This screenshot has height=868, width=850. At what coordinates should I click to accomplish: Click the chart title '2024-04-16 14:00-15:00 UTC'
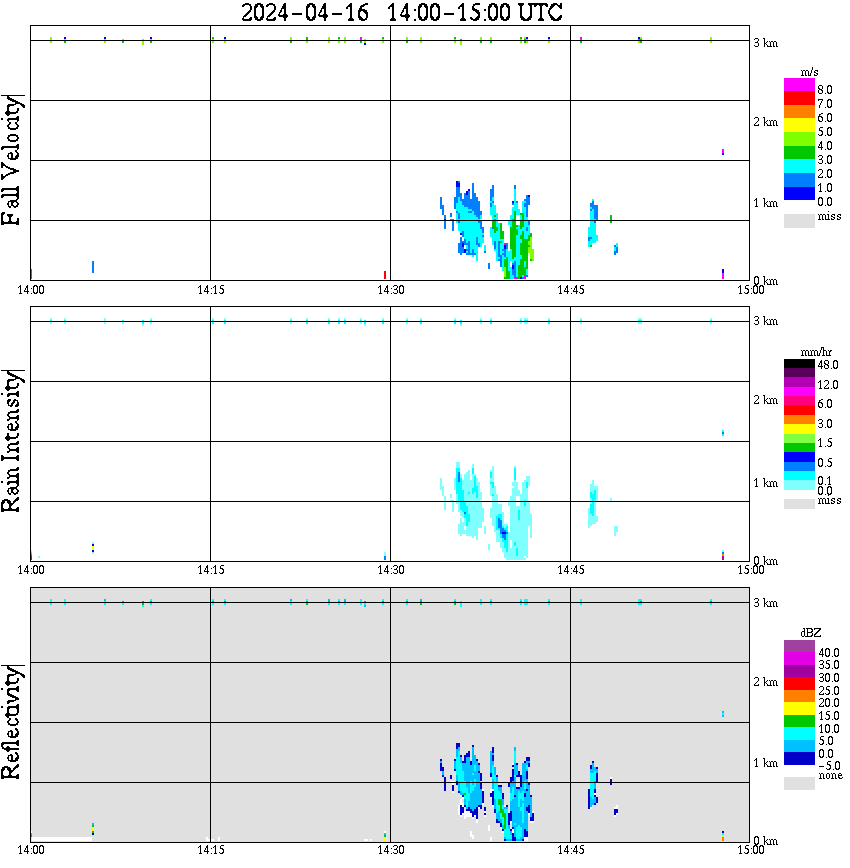(402, 12)
